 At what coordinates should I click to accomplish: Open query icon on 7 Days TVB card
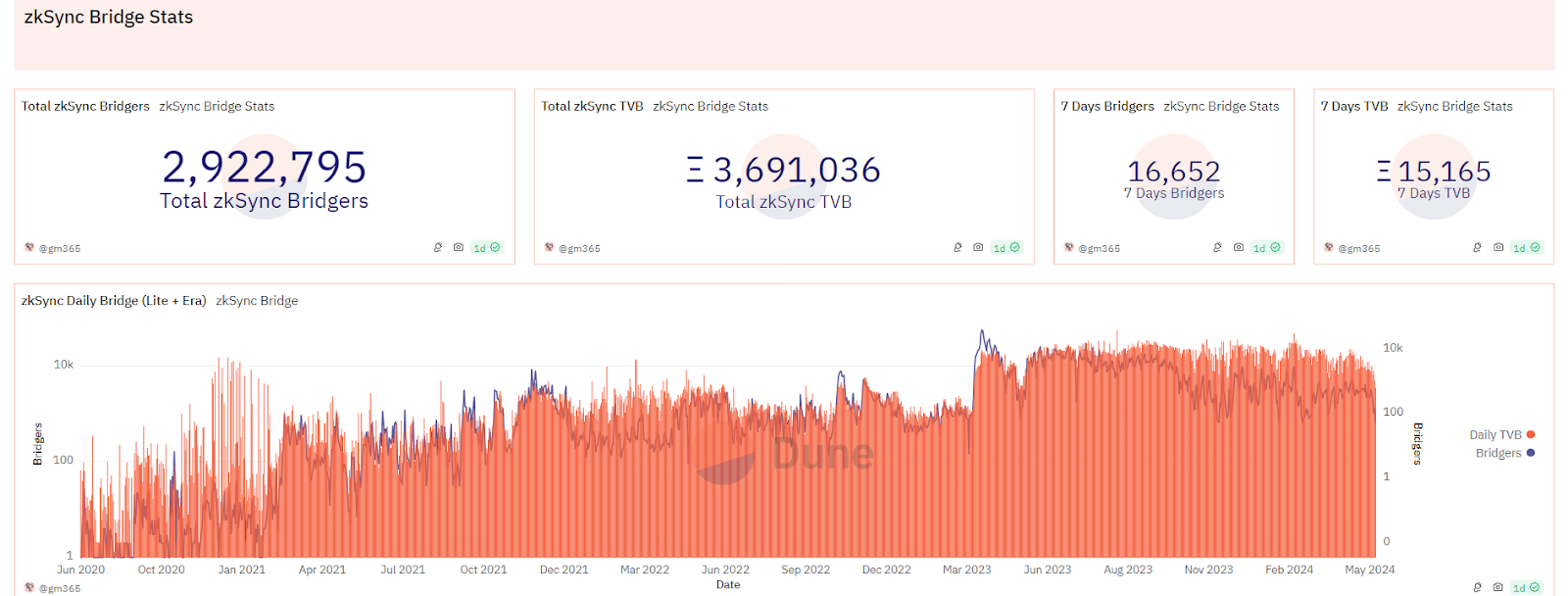(1477, 248)
